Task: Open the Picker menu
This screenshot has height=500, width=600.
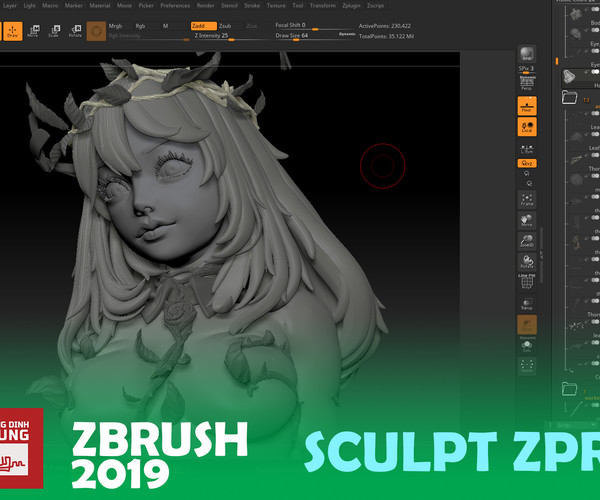Action: (146, 6)
